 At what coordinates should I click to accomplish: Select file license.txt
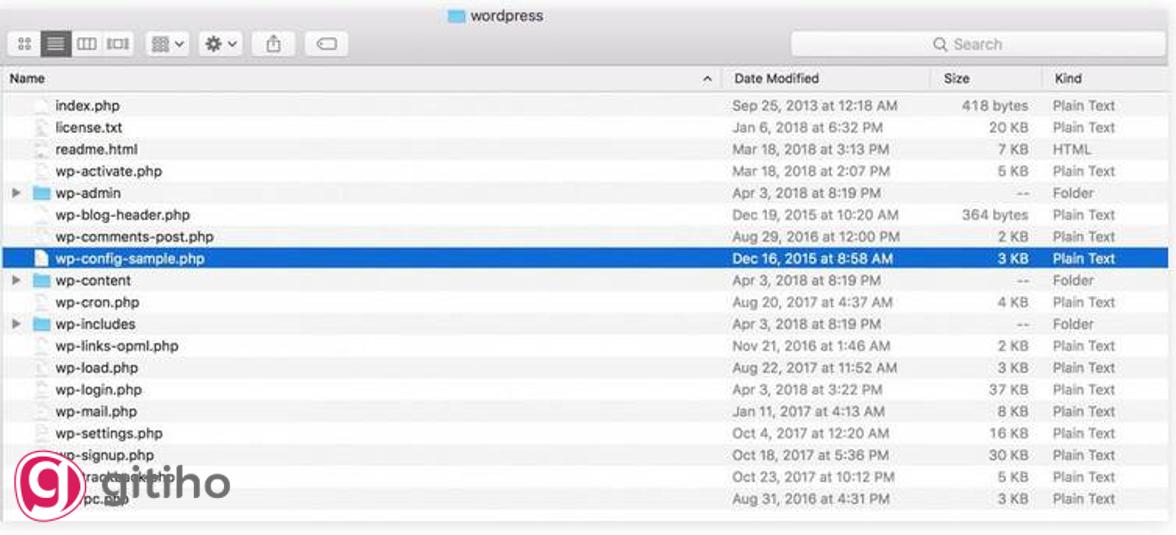88,128
